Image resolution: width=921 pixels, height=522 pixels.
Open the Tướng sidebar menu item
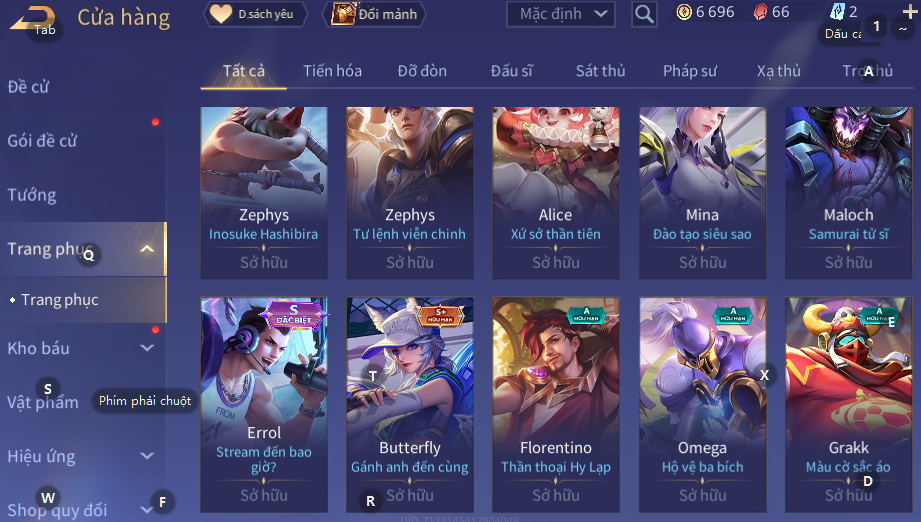[32, 194]
